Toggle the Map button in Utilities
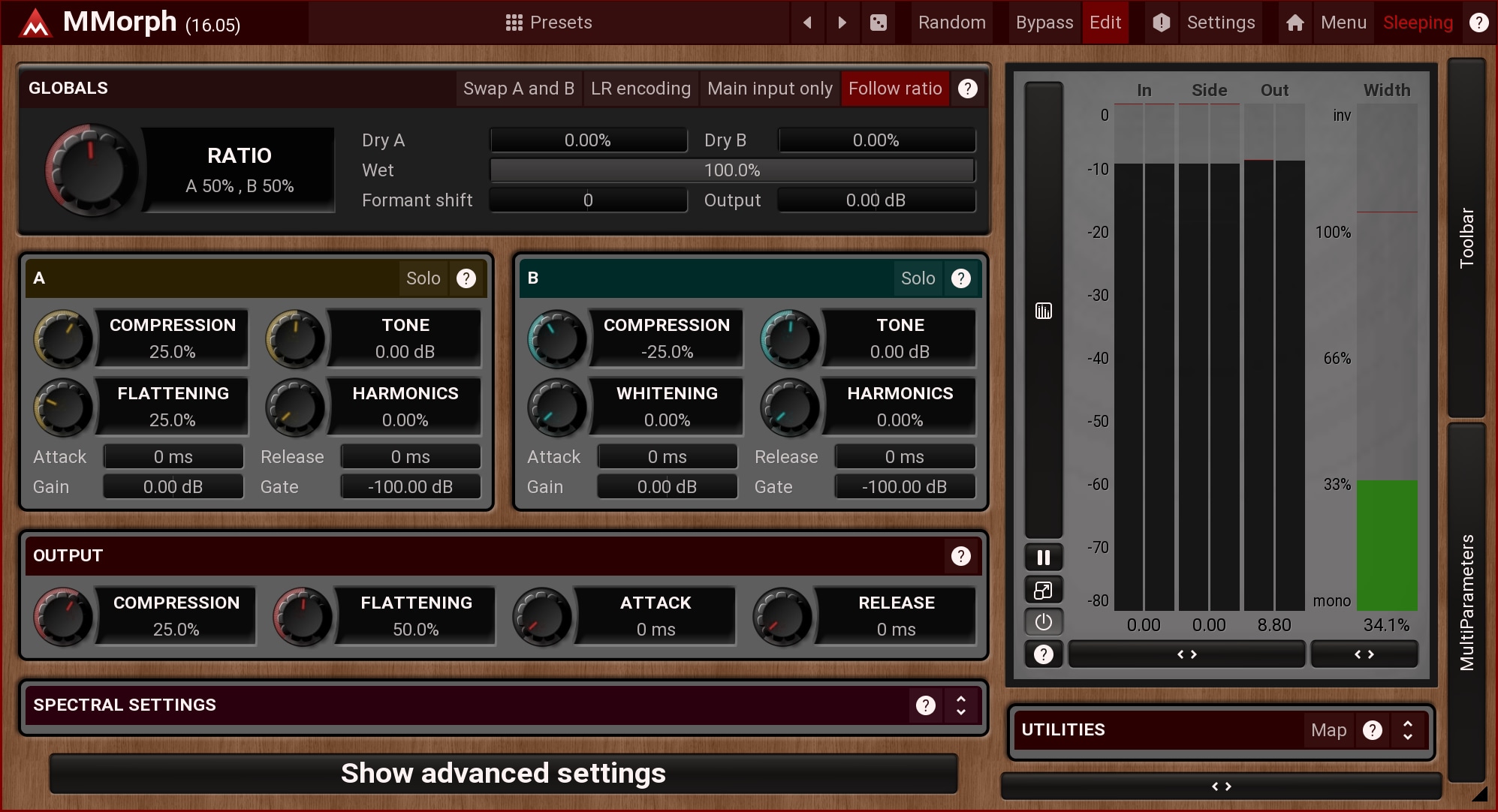 [x=1328, y=730]
